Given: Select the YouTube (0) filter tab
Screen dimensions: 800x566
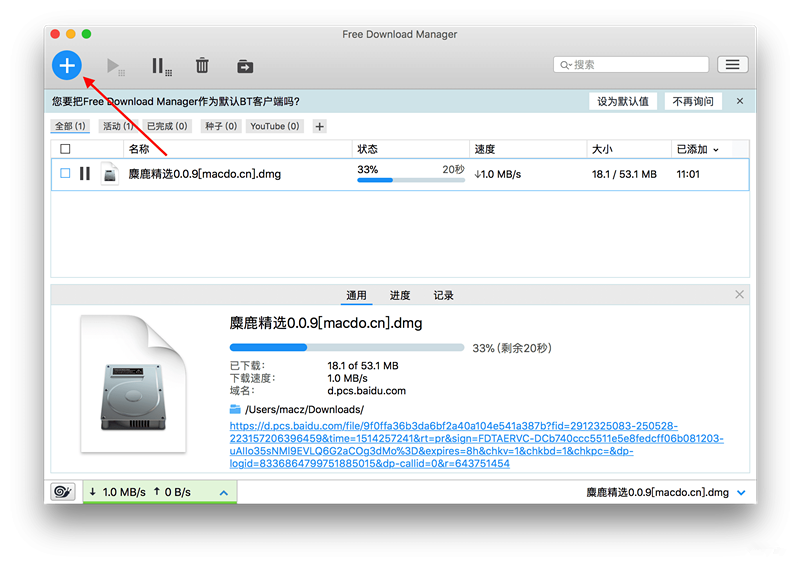Looking at the screenshot, I should (x=274, y=126).
